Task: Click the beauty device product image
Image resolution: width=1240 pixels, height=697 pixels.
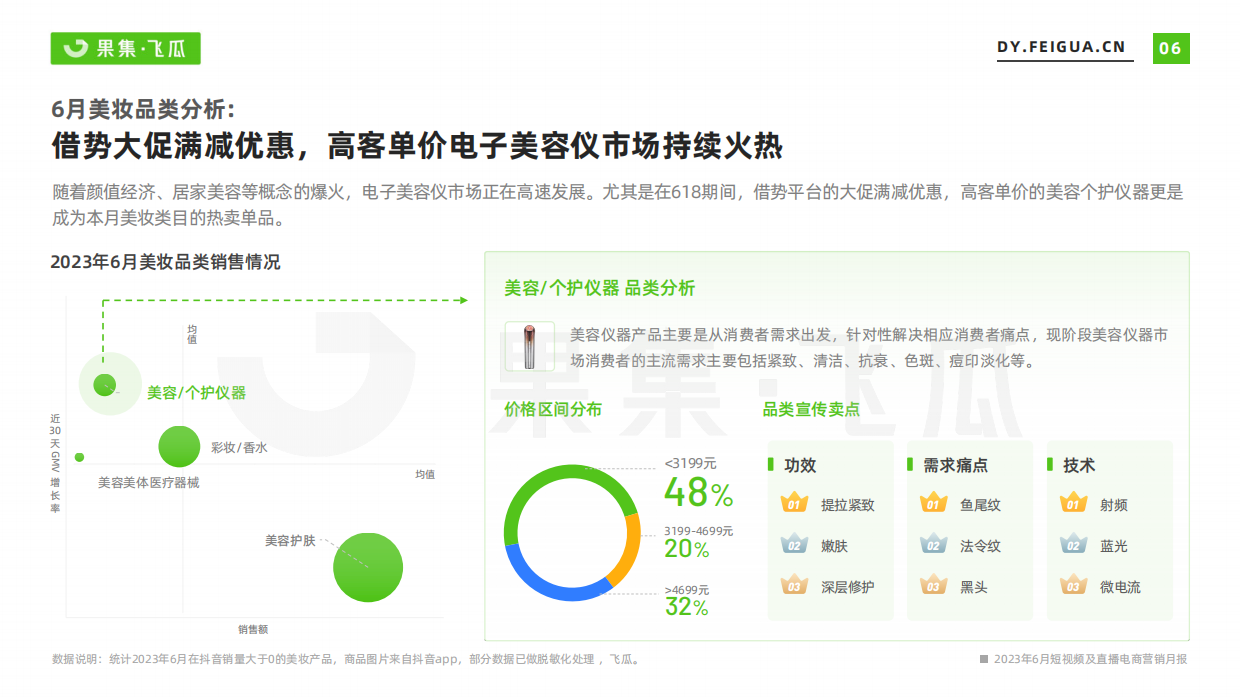Action: 524,346
